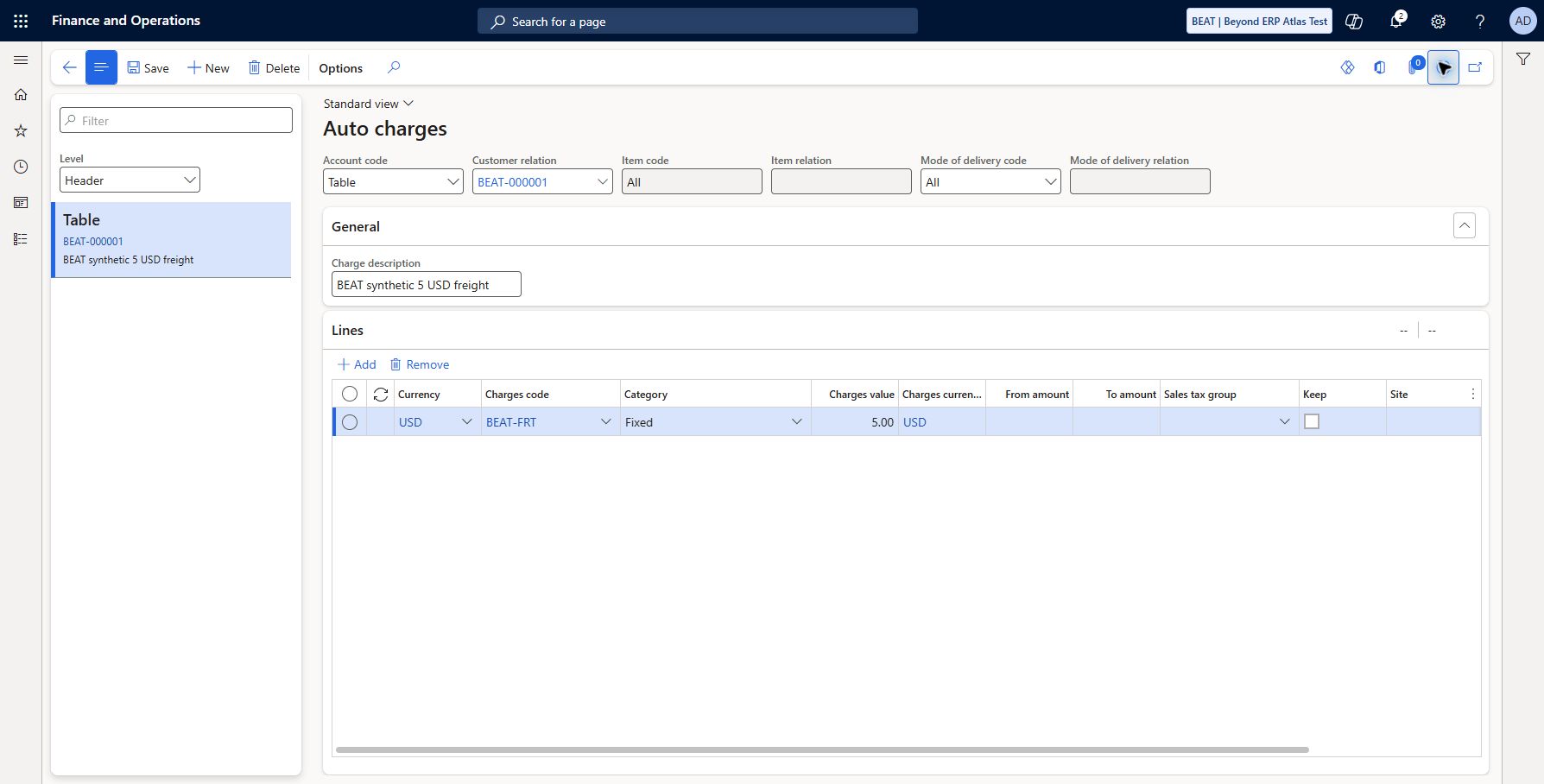Image resolution: width=1544 pixels, height=784 pixels.
Task: Click the back arrow button
Action: click(x=69, y=67)
